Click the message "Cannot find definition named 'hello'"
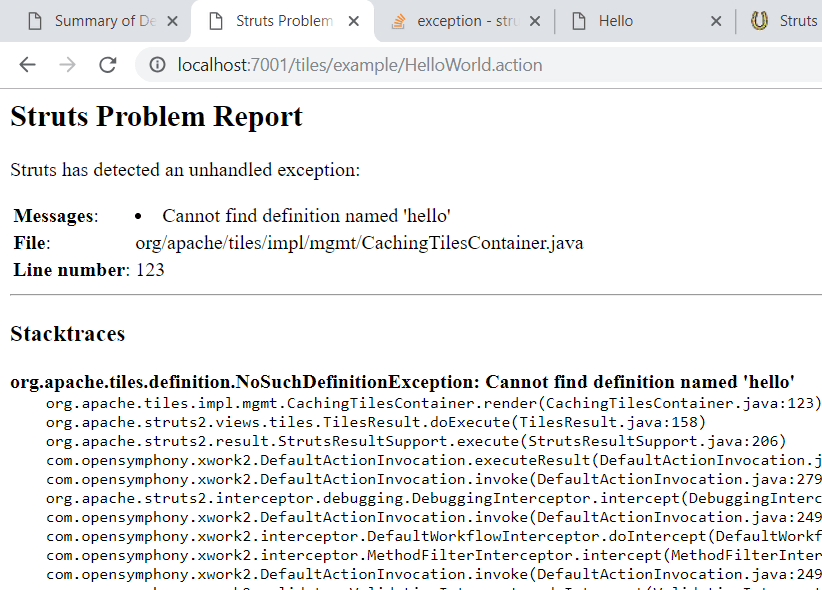 [x=306, y=216]
